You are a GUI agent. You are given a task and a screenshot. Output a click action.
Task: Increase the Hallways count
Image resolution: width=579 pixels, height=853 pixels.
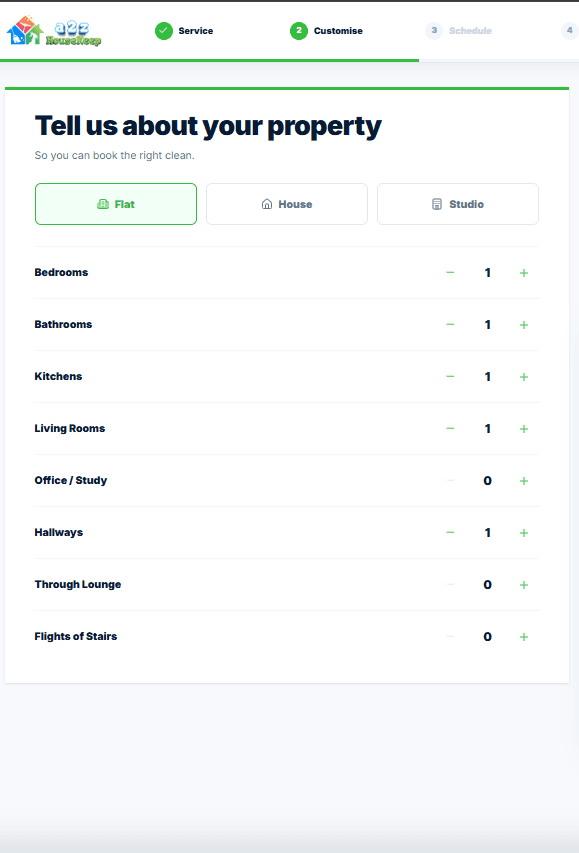tap(523, 533)
